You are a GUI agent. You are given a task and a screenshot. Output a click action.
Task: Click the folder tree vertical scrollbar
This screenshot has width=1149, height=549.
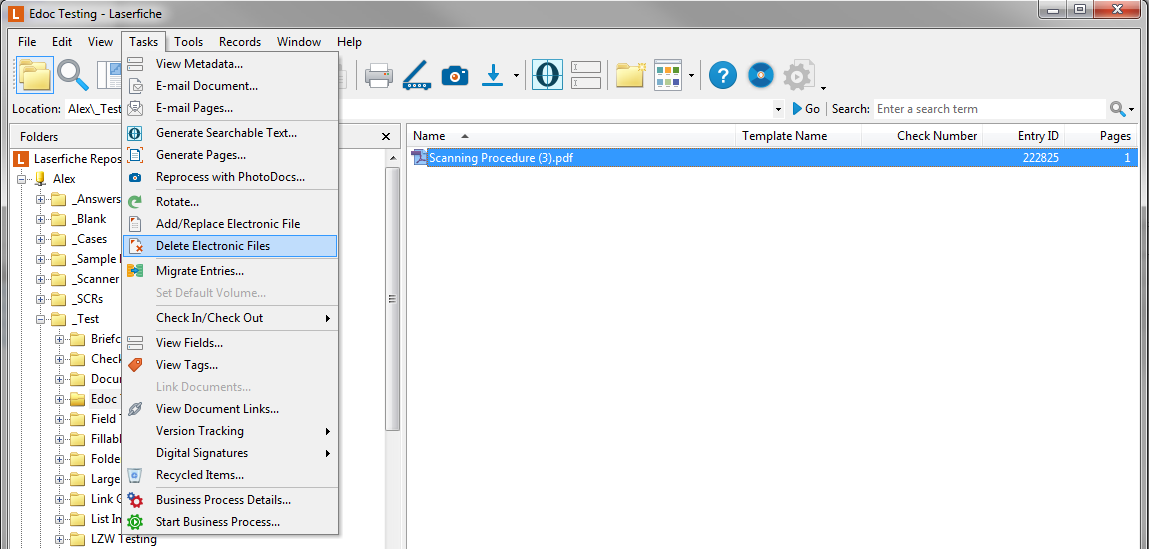click(x=392, y=298)
